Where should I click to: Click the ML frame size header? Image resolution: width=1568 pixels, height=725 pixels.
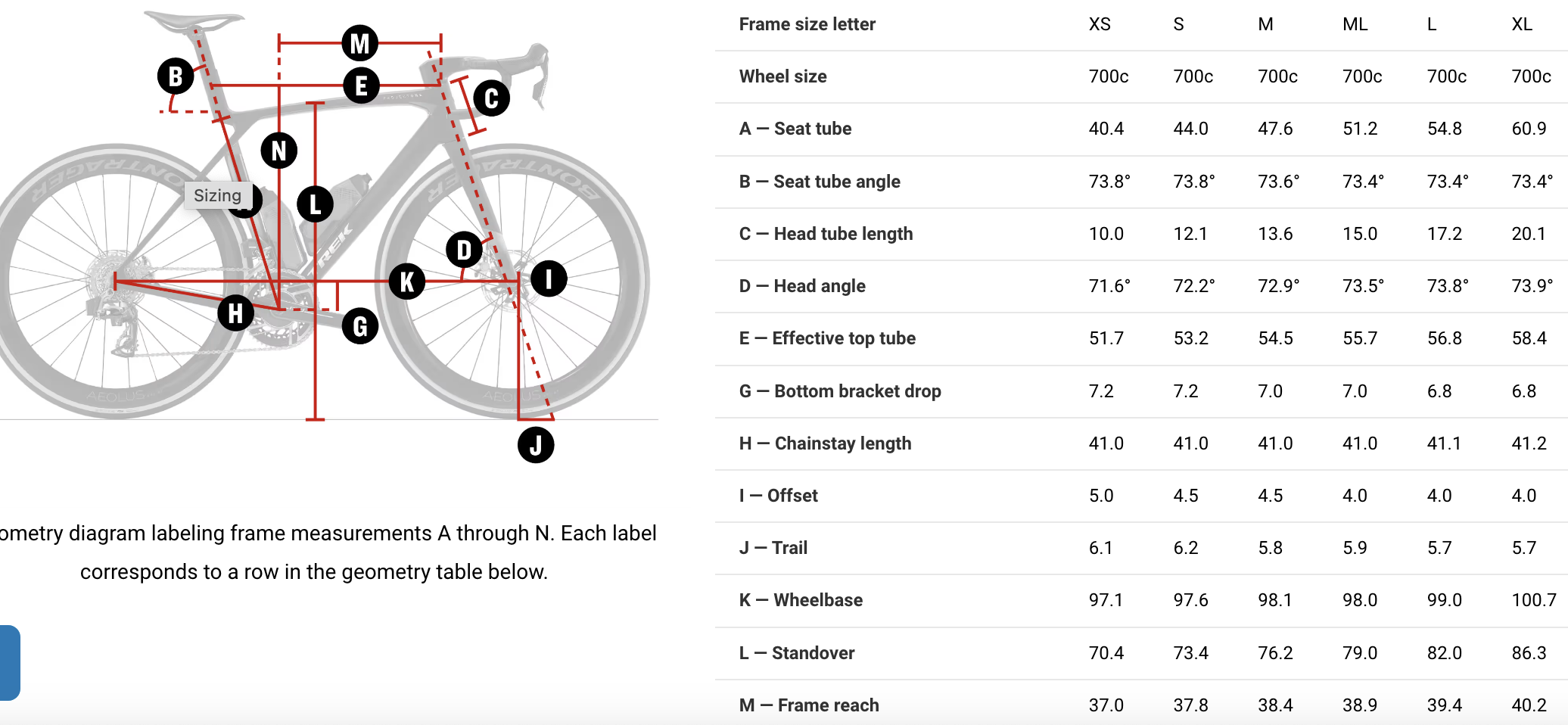click(1355, 24)
